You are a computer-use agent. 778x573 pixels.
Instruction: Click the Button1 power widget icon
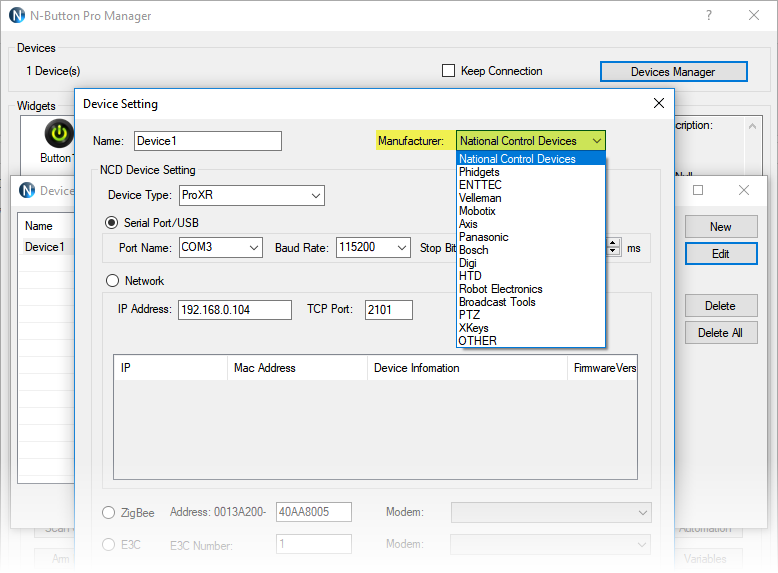[x=59, y=133]
